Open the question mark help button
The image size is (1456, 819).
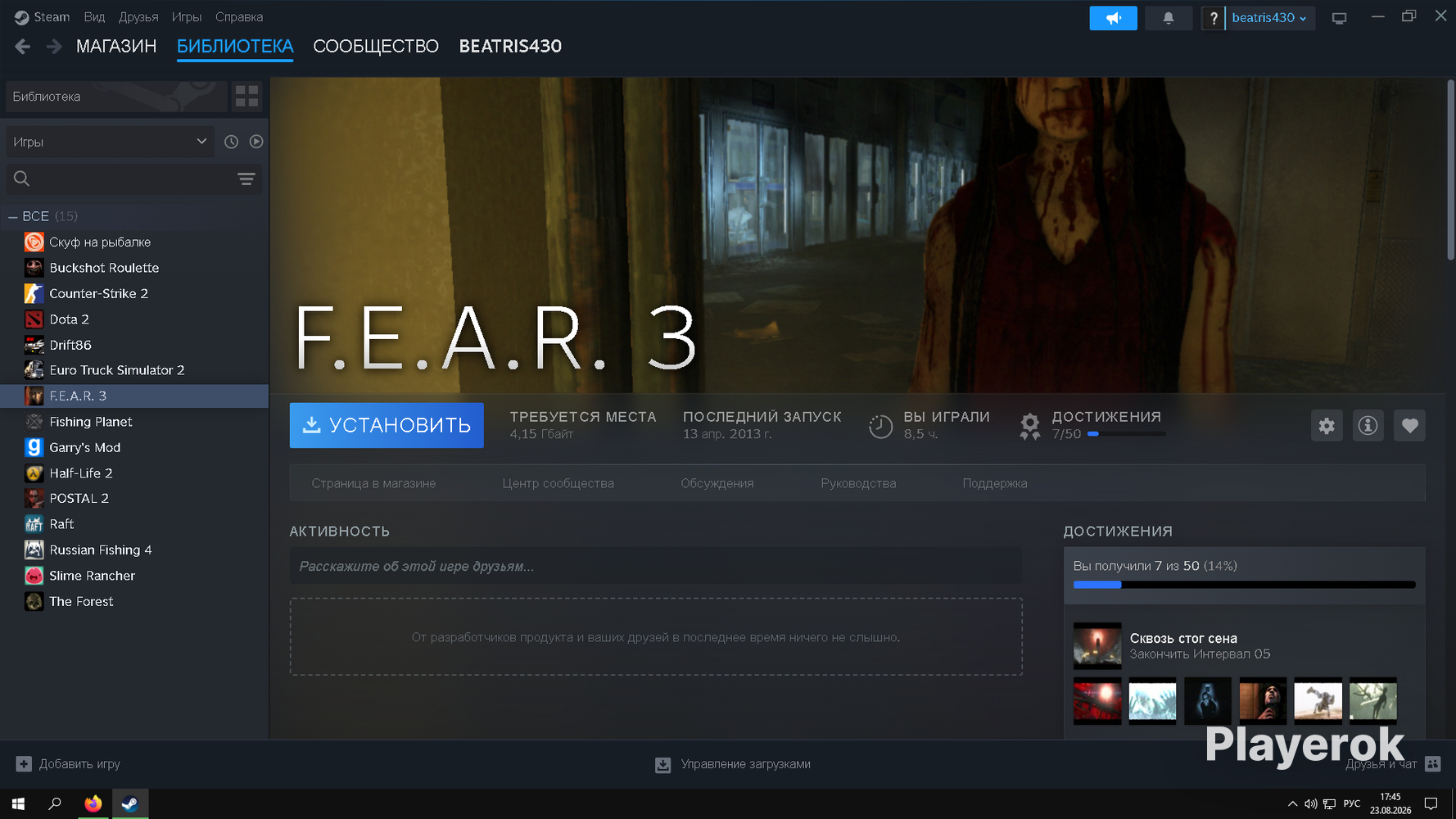(x=1213, y=18)
